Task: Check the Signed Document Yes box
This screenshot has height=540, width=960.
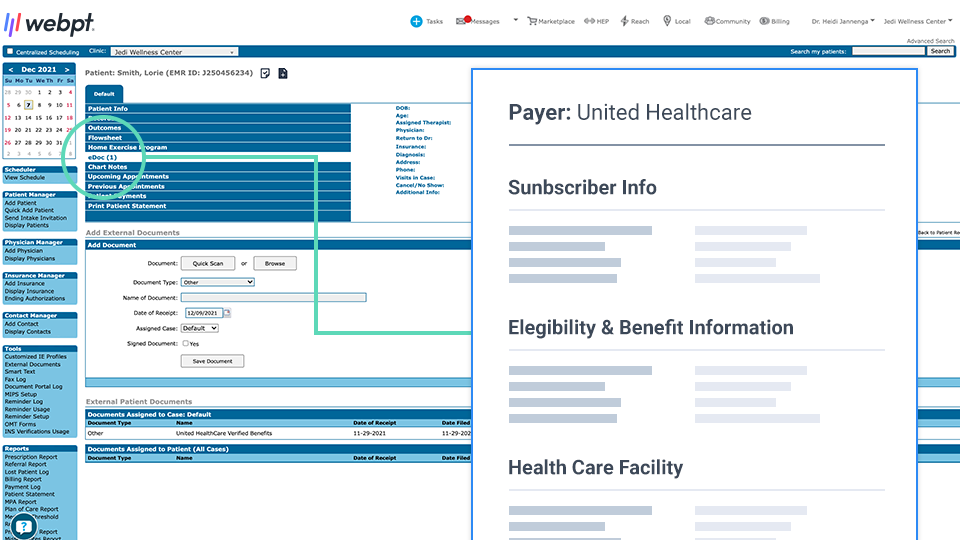Action: (185, 343)
